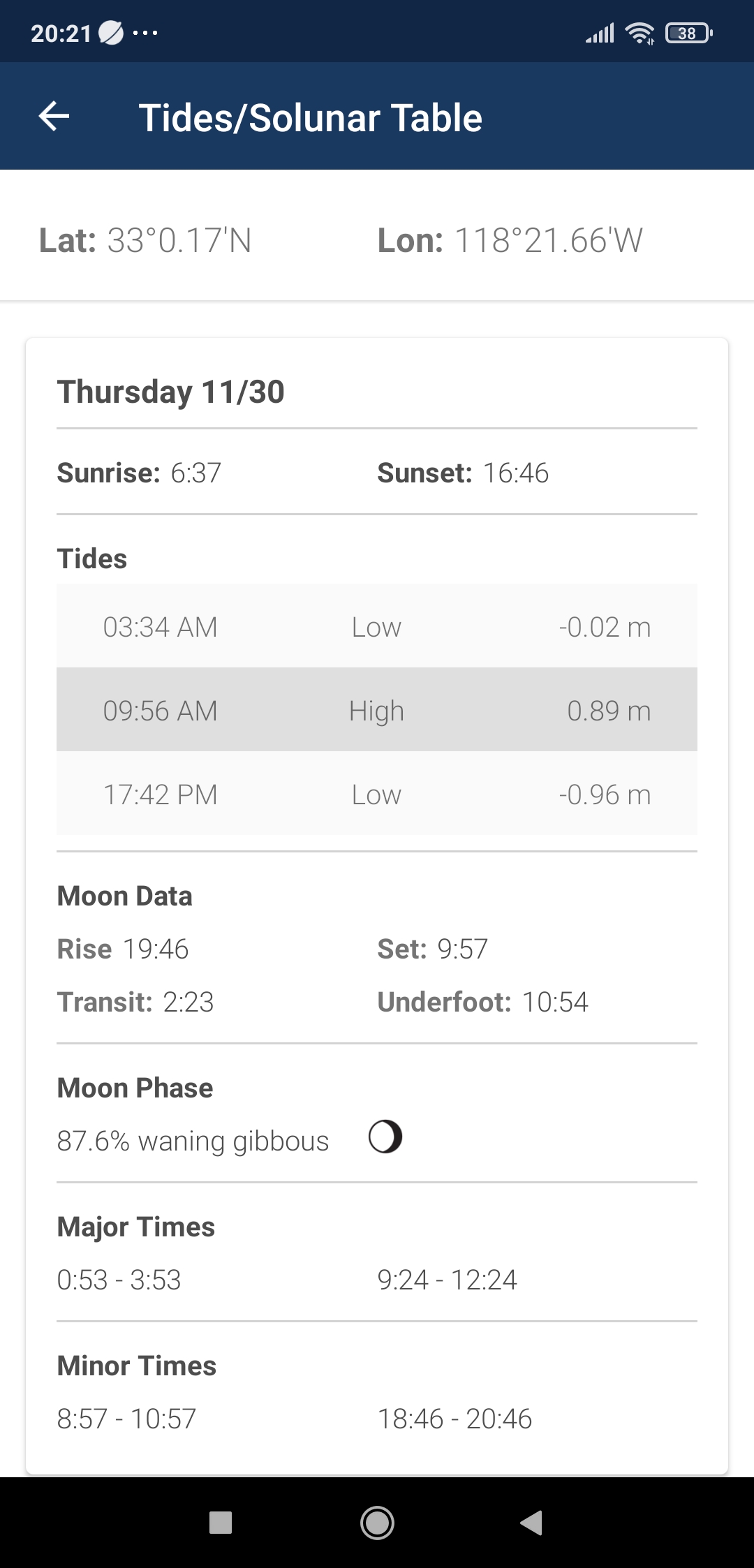
Task: Tap the Wi-Fi icon in status bar
Action: point(640,33)
